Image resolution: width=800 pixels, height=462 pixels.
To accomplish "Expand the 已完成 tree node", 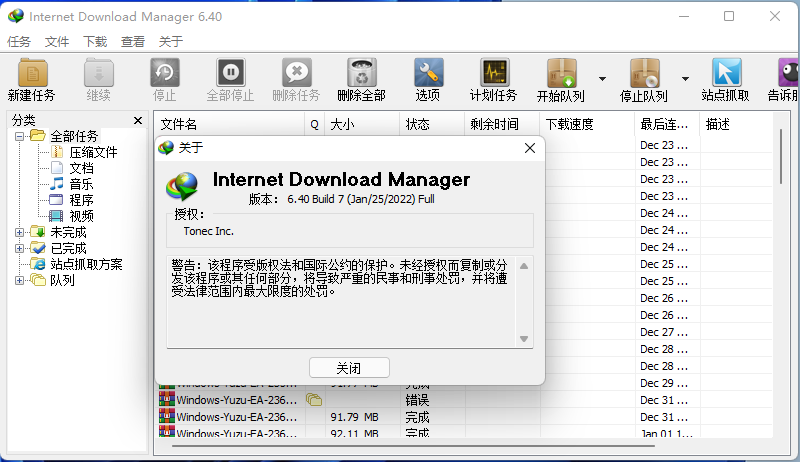I will click(x=19, y=248).
